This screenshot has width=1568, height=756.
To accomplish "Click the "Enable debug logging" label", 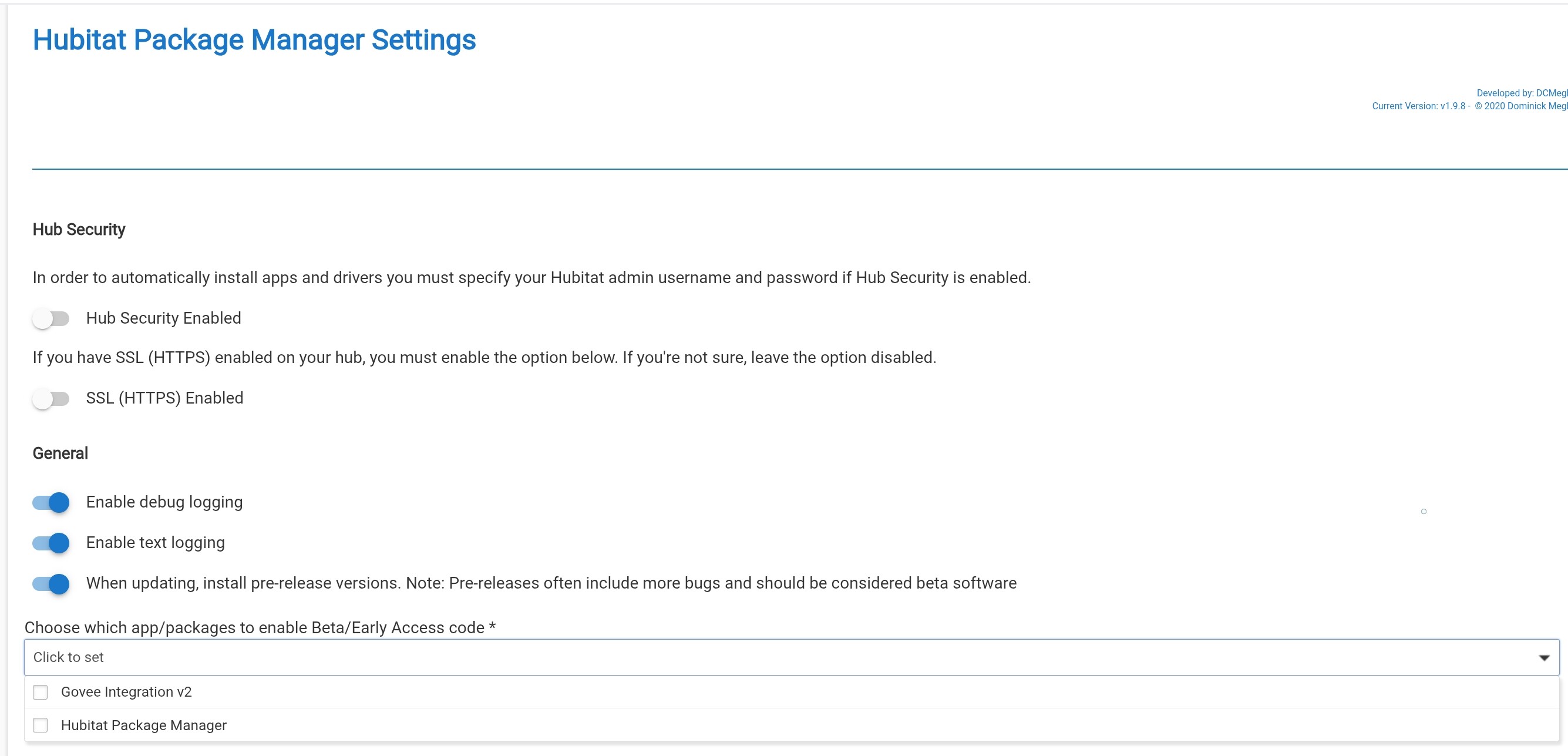I will click(164, 502).
